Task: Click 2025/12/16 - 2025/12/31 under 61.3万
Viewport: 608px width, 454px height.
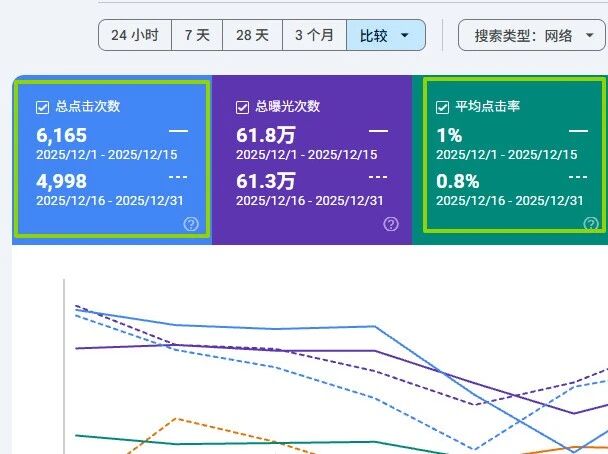Action: pyautogui.click(x=310, y=201)
